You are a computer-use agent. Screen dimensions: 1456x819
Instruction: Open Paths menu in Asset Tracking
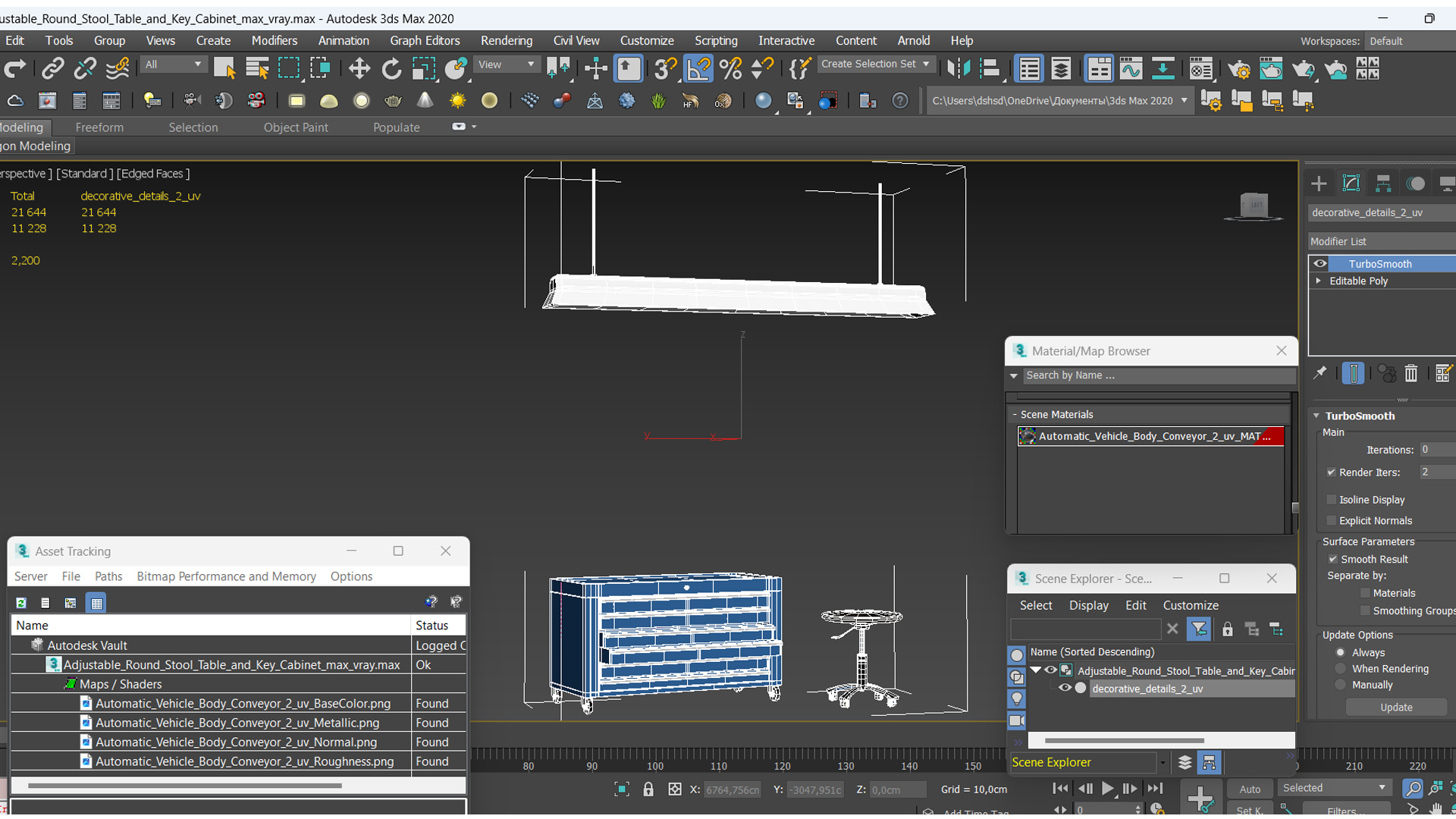[x=108, y=577]
